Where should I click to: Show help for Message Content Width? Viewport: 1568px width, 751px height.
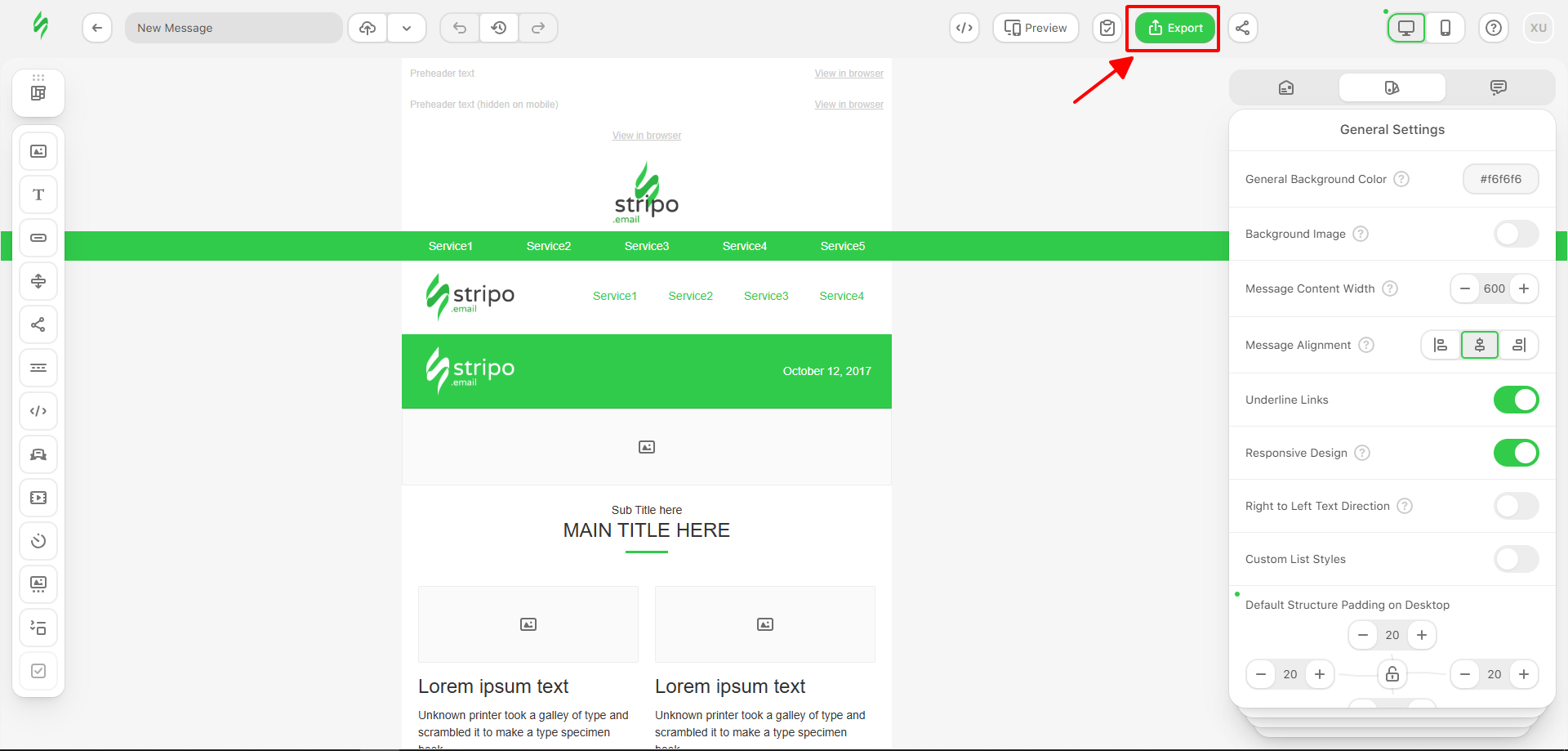click(x=1390, y=288)
